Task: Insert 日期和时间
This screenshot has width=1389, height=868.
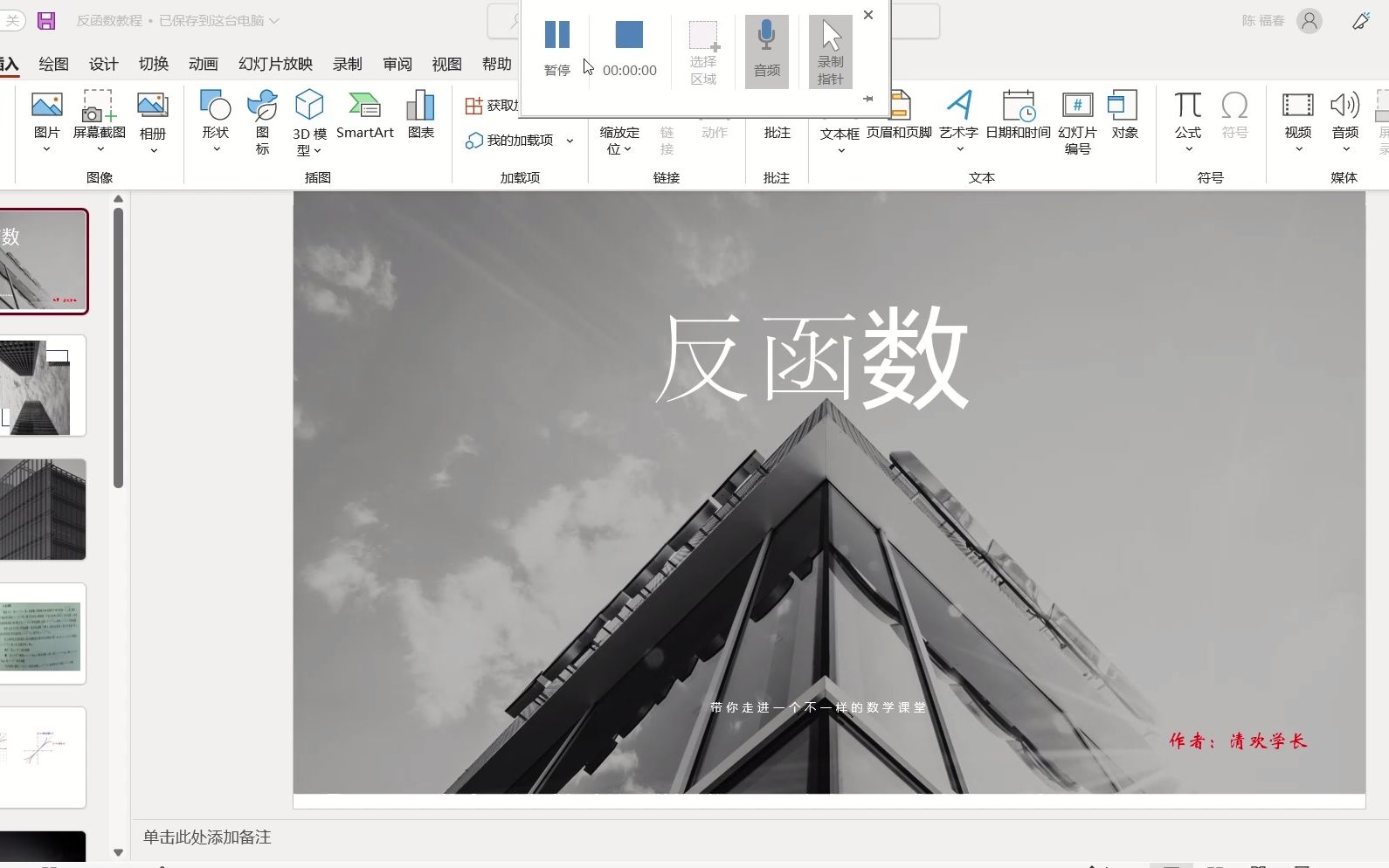Action: [x=1018, y=115]
